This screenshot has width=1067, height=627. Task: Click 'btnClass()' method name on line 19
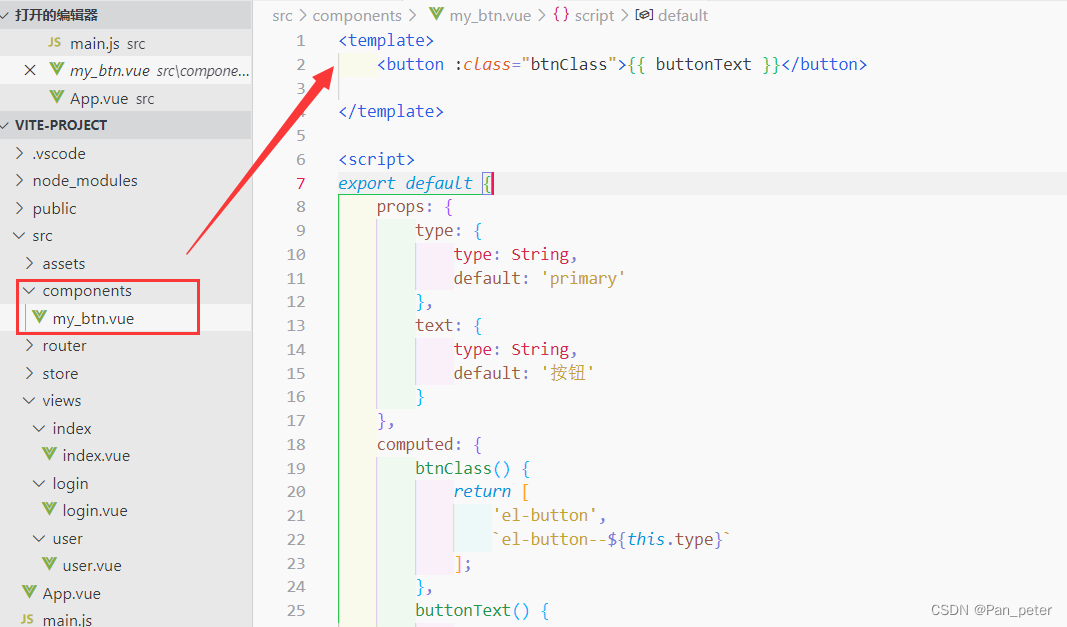tap(463, 468)
